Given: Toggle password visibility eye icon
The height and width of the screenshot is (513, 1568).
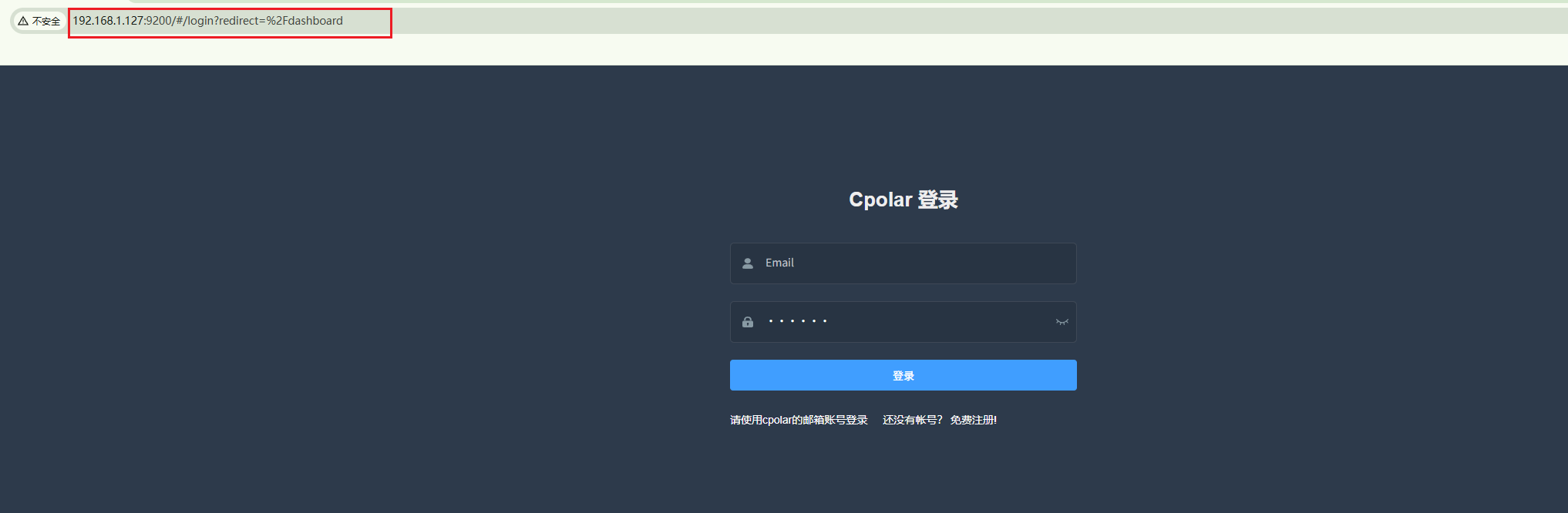Looking at the screenshot, I should pyautogui.click(x=1062, y=322).
